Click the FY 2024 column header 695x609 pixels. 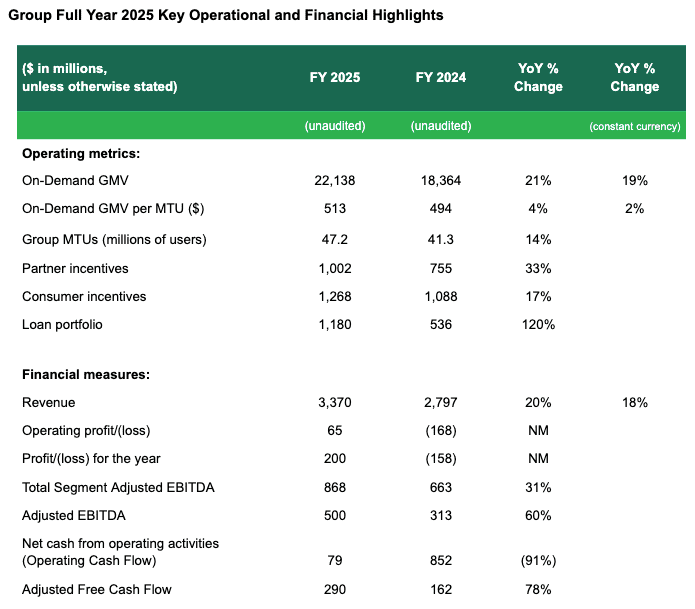(x=440, y=78)
